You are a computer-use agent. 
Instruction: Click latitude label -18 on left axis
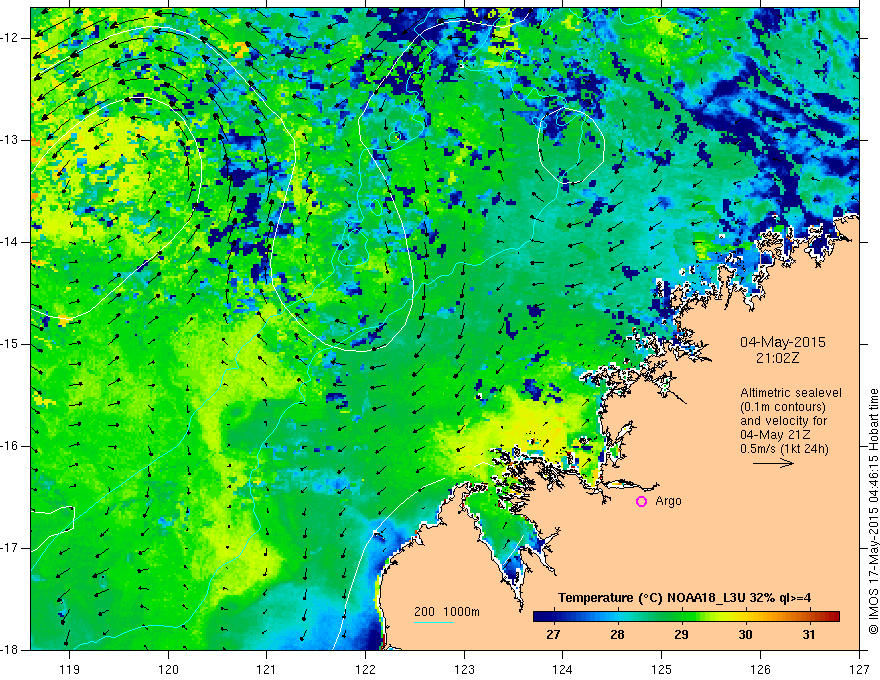click(10, 650)
